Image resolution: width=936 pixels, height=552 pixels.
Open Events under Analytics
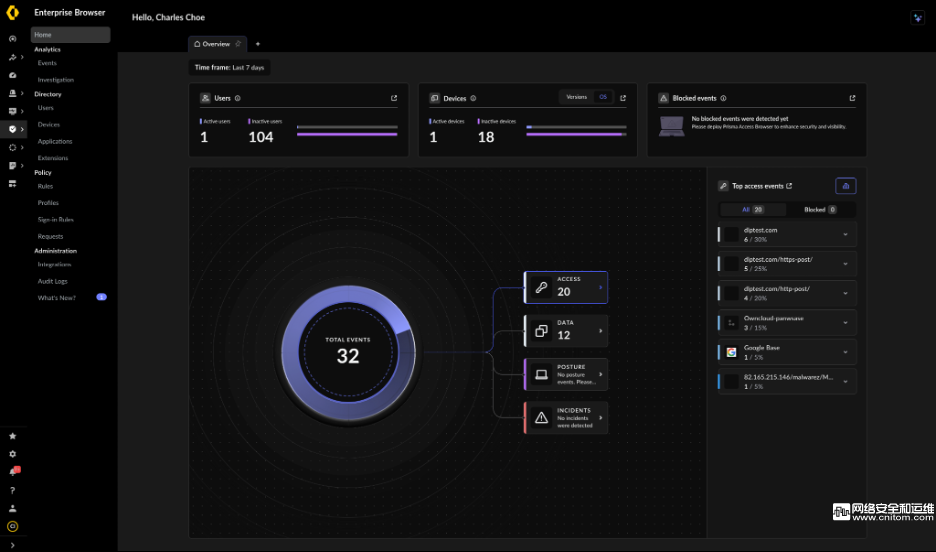coord(47,63)
